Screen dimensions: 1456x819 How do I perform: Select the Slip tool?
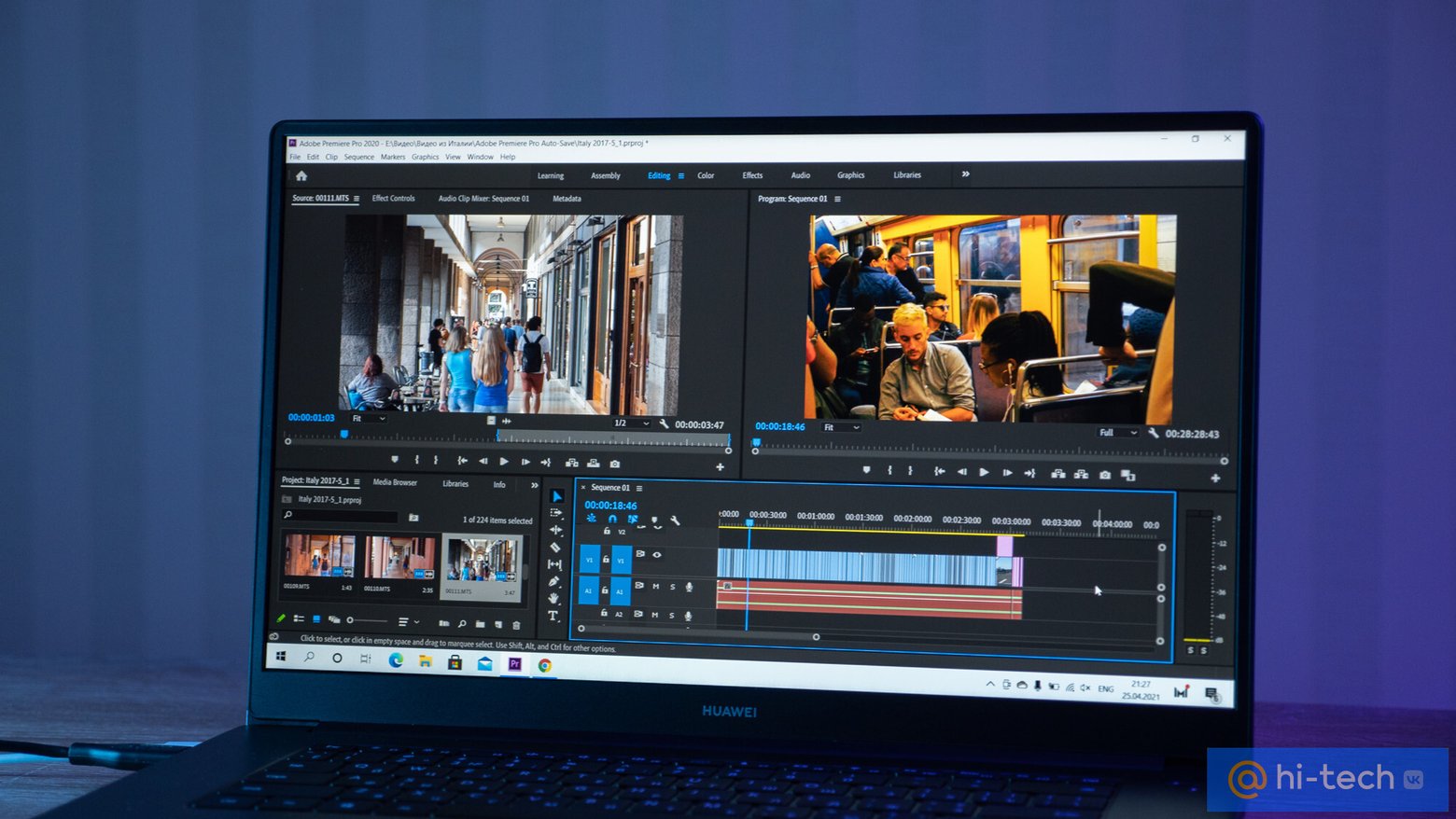554,563
